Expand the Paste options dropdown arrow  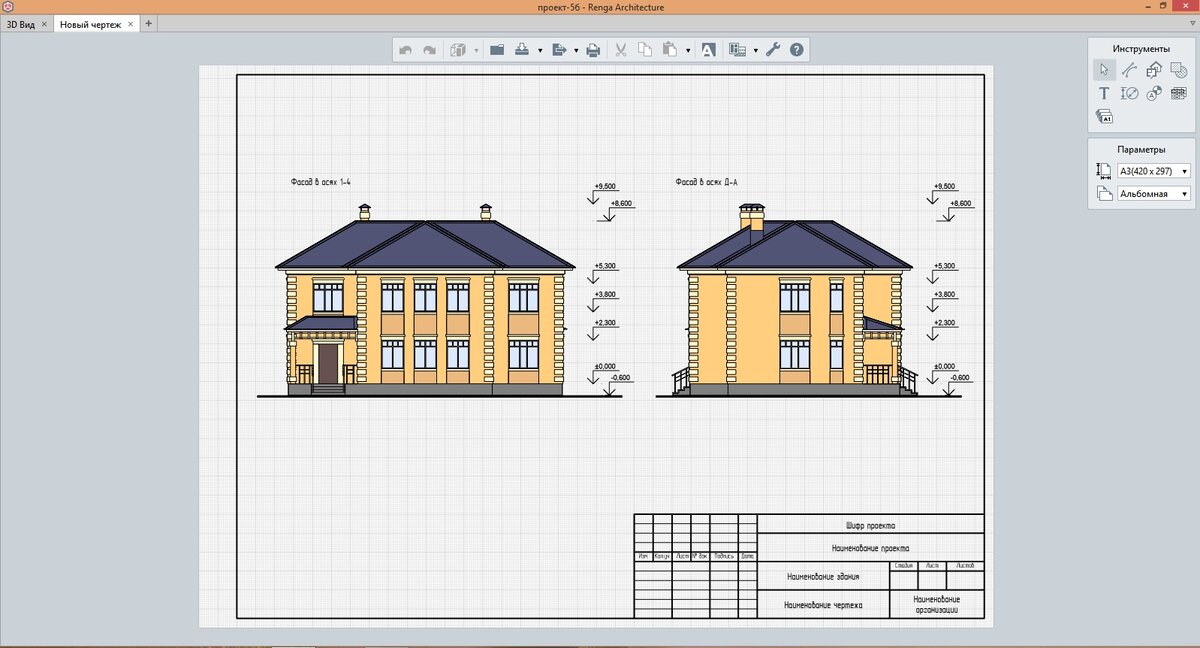(688, 50)
